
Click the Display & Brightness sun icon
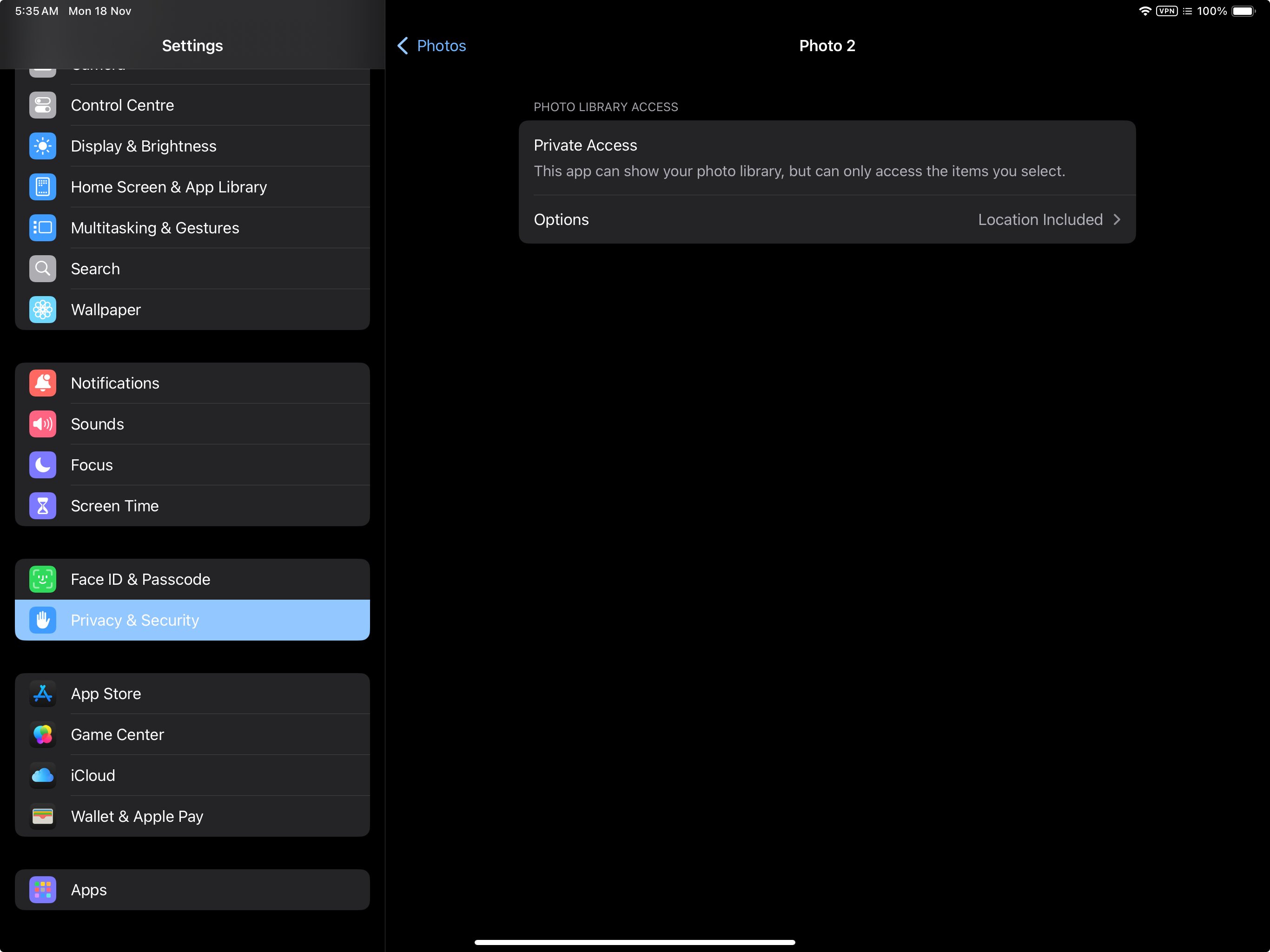click(42, 146)
